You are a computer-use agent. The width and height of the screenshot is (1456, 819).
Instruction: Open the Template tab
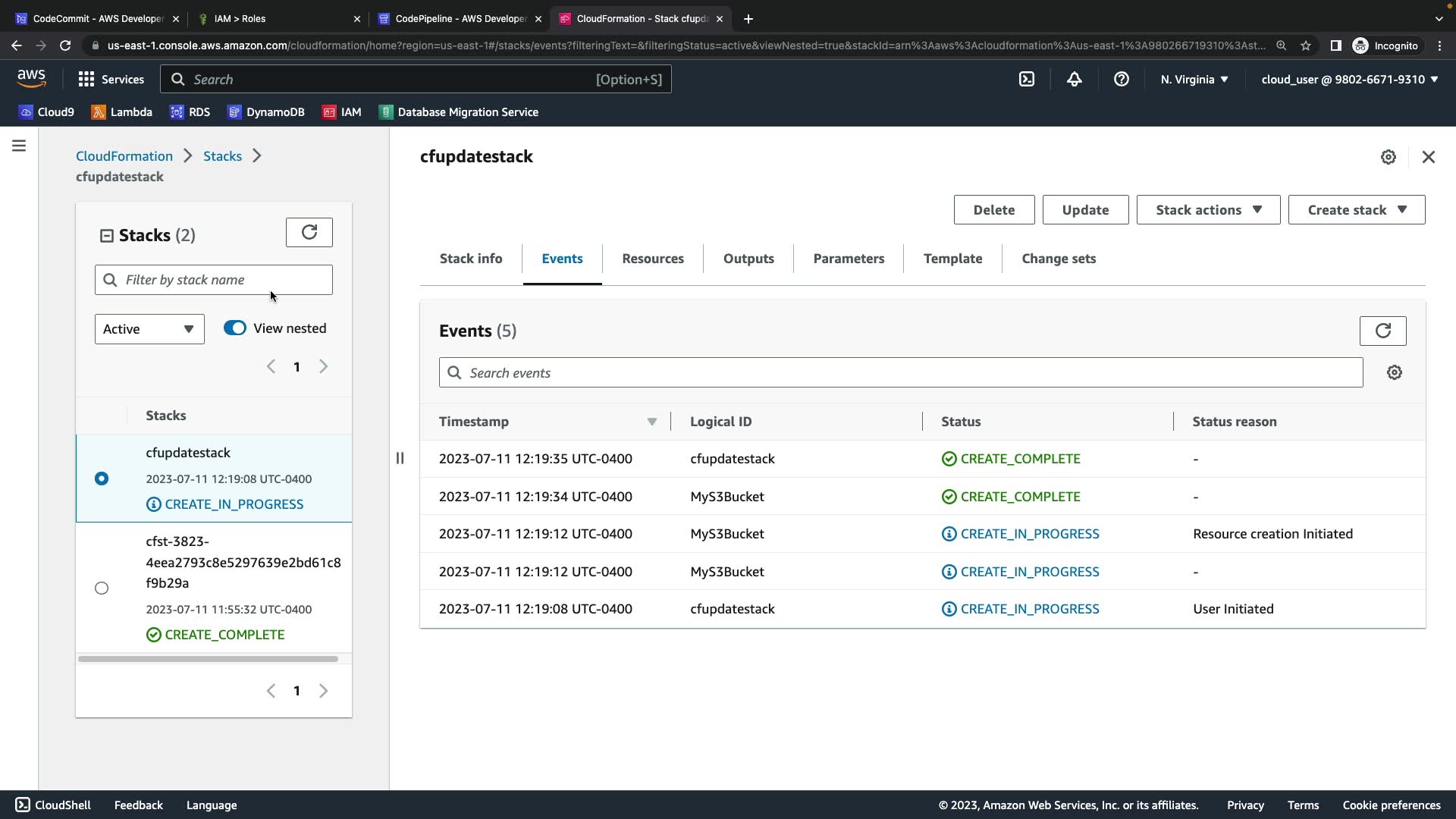click(952, 259)
